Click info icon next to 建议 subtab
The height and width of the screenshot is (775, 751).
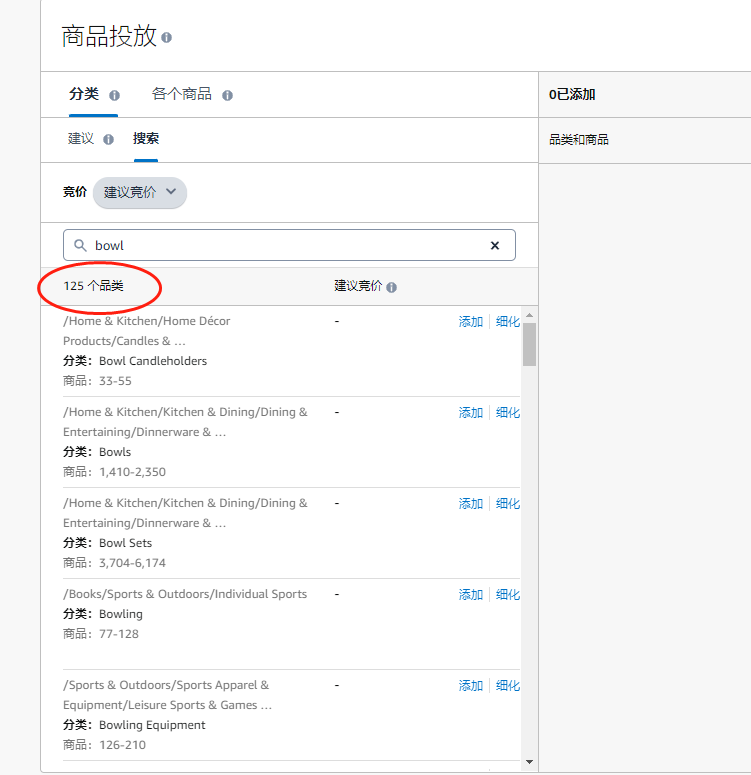[108, 139]
